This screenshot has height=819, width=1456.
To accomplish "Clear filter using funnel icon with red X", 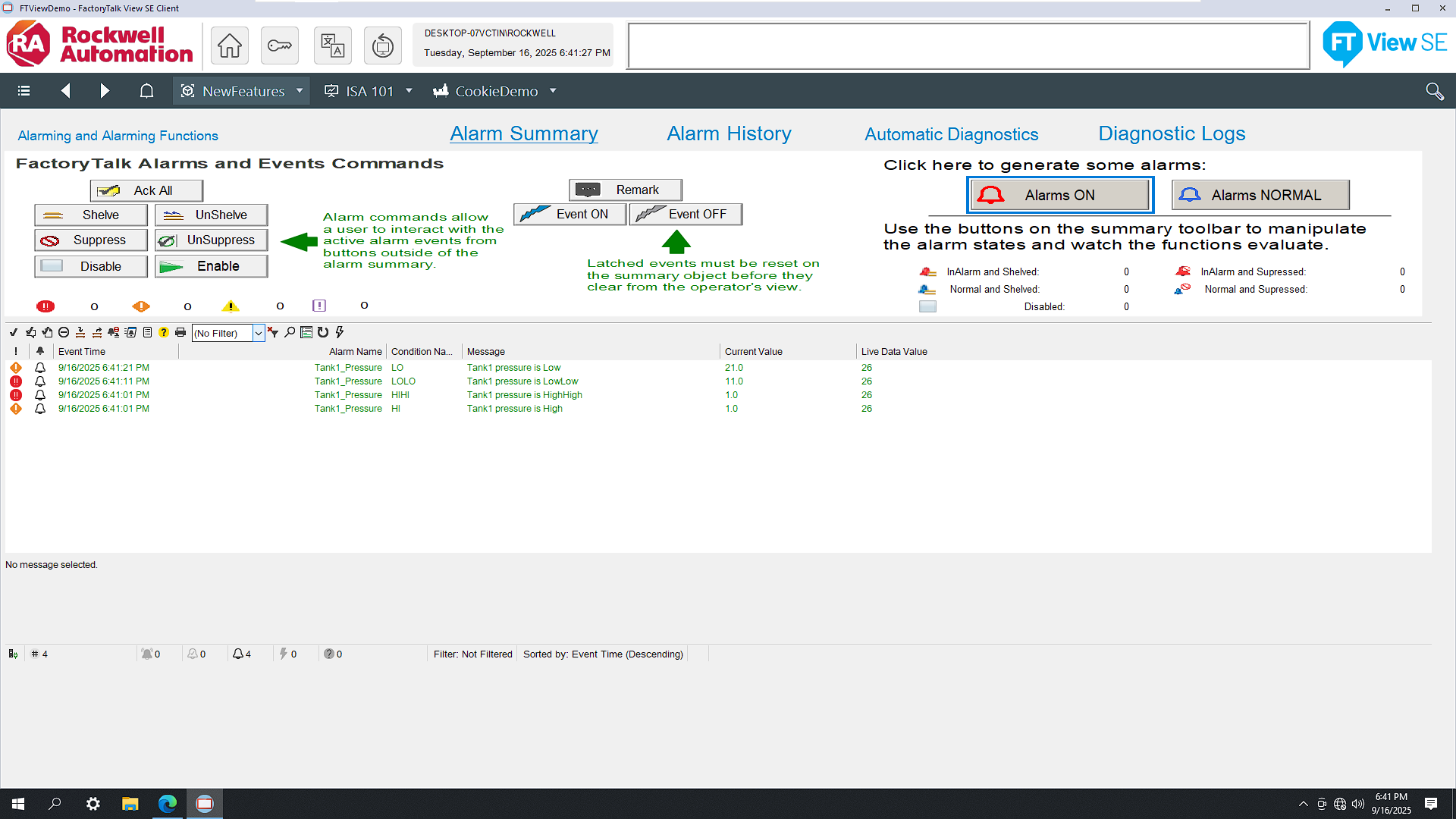I will click(273, 332).
